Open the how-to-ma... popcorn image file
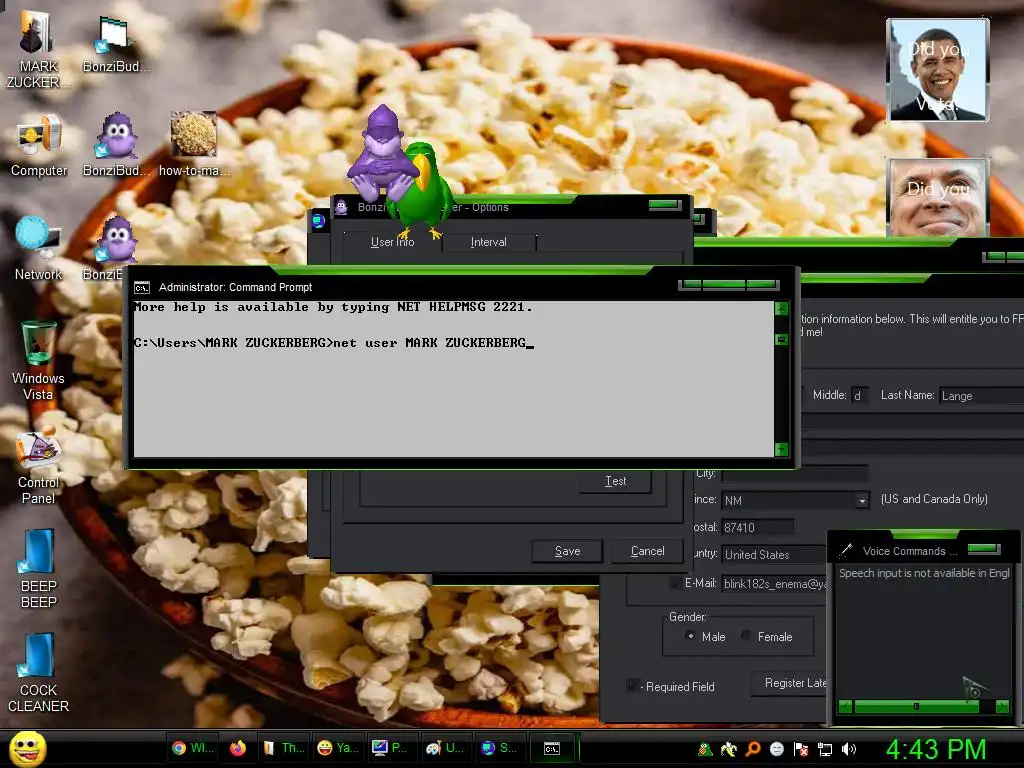 pos(193,144)
